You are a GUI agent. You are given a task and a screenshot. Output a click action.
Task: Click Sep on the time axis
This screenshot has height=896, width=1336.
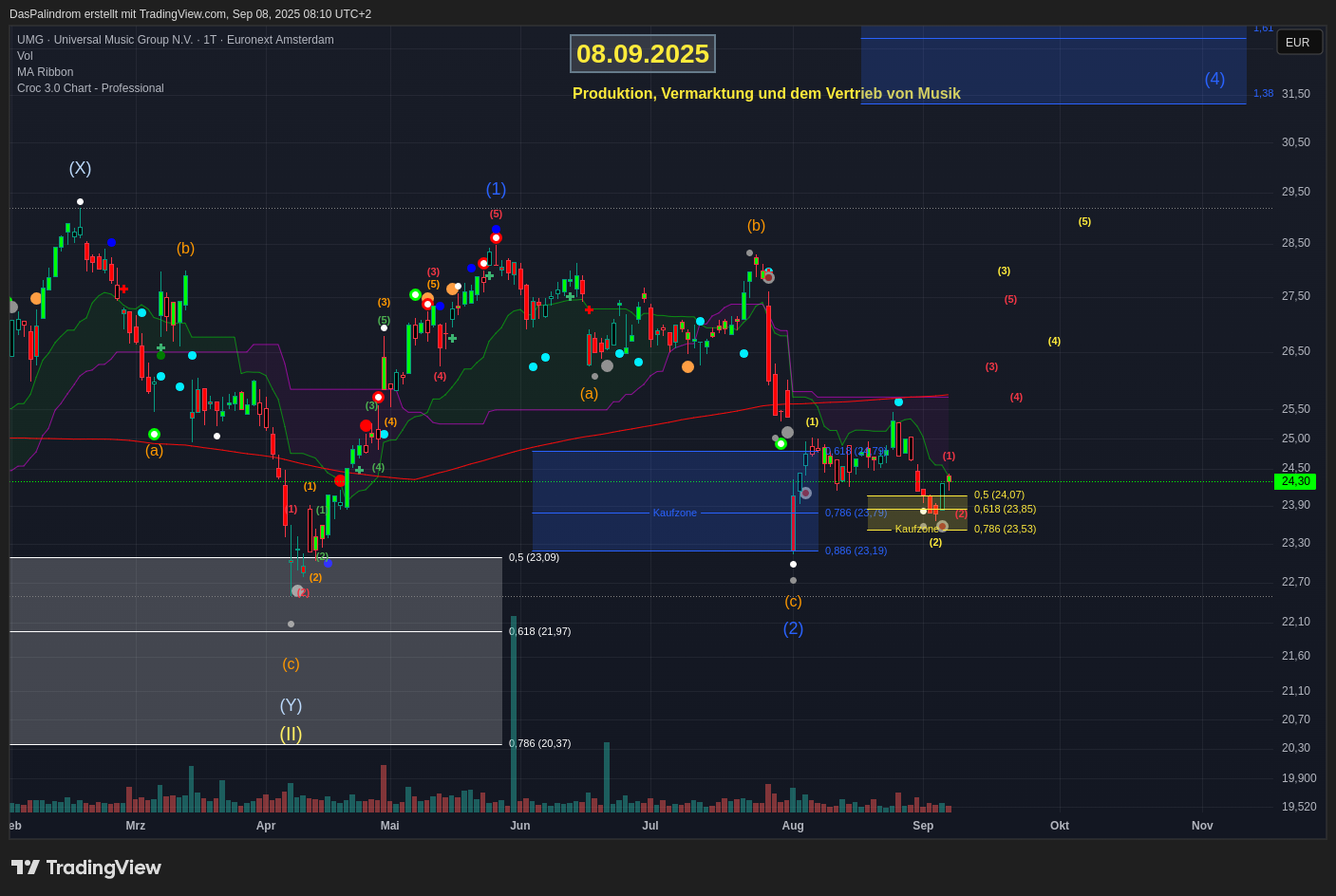pos(923,826)
